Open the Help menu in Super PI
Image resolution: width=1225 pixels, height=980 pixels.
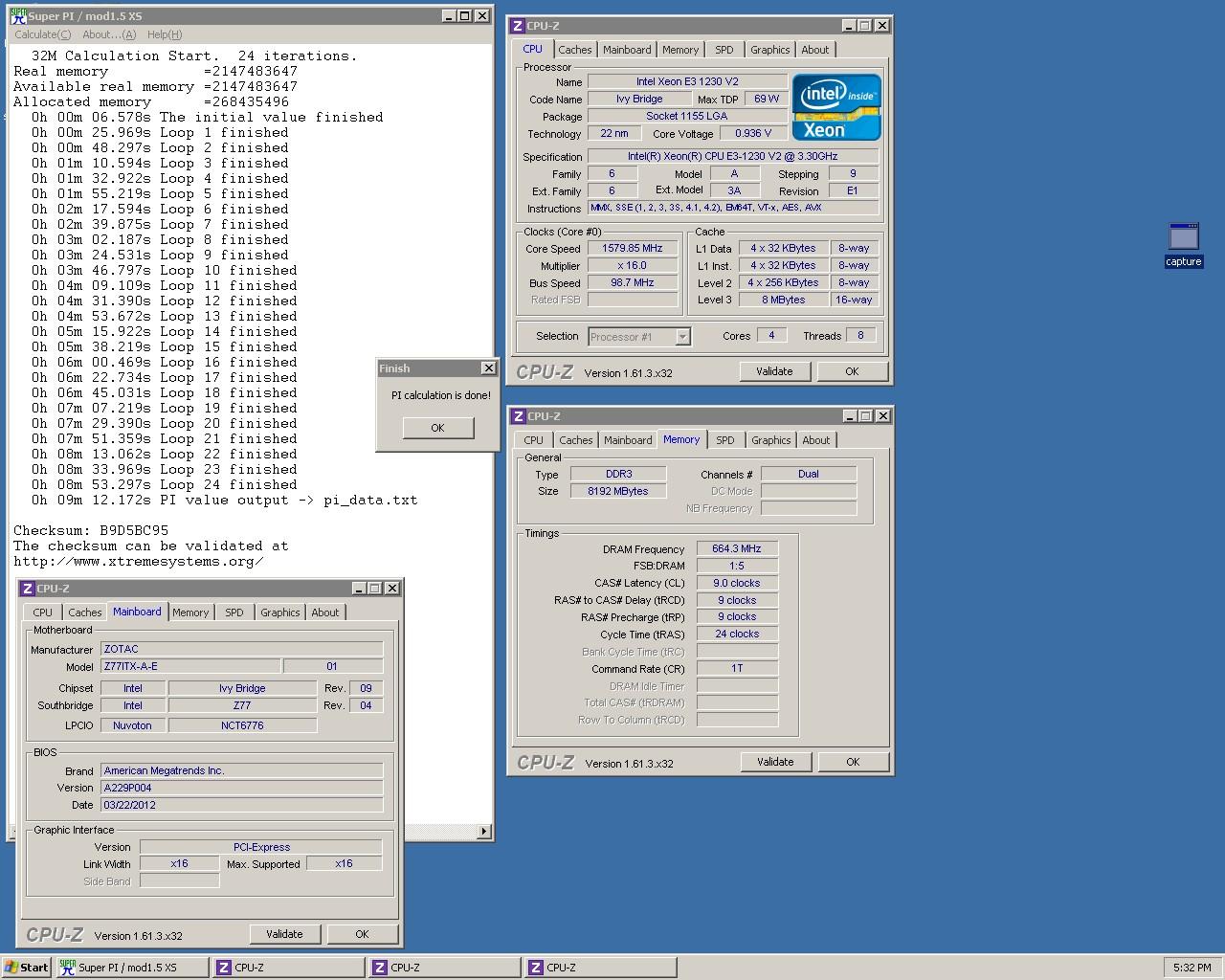point(165,34)
